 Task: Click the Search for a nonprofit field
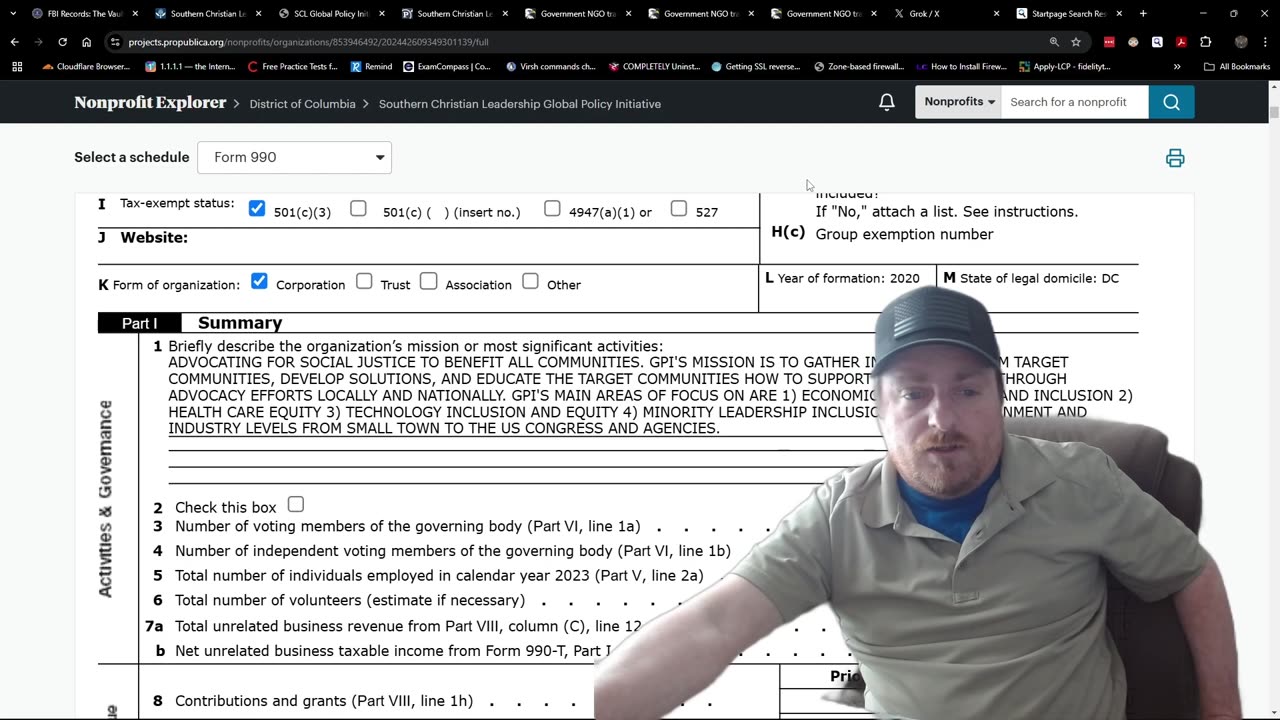click(1075, 102)
